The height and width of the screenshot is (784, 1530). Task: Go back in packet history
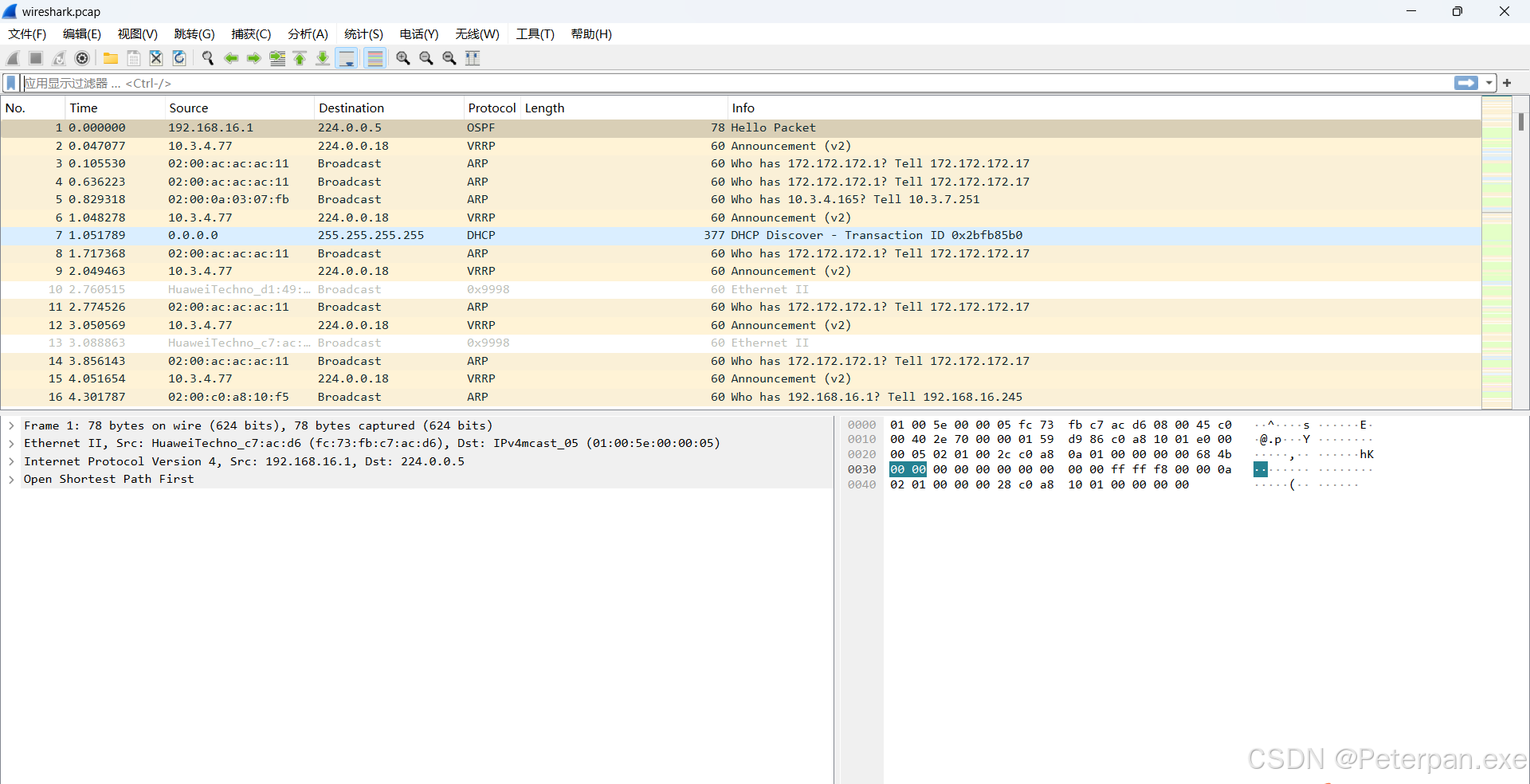point(231,58)
